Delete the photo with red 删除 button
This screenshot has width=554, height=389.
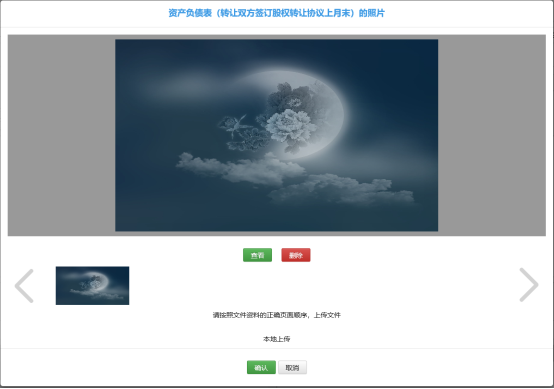296,255
